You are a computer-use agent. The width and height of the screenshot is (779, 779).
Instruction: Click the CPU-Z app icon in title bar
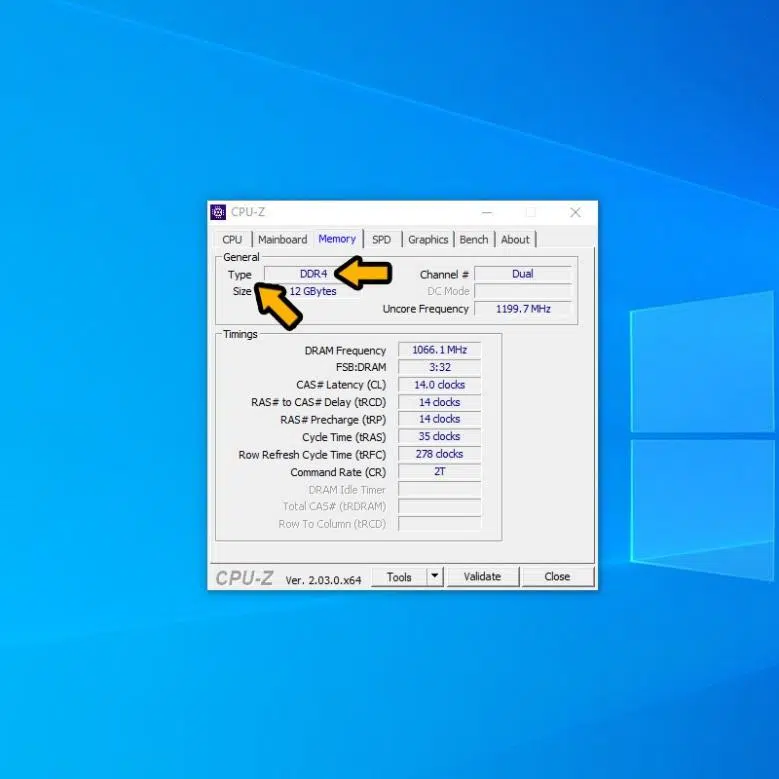click(218, 212)
